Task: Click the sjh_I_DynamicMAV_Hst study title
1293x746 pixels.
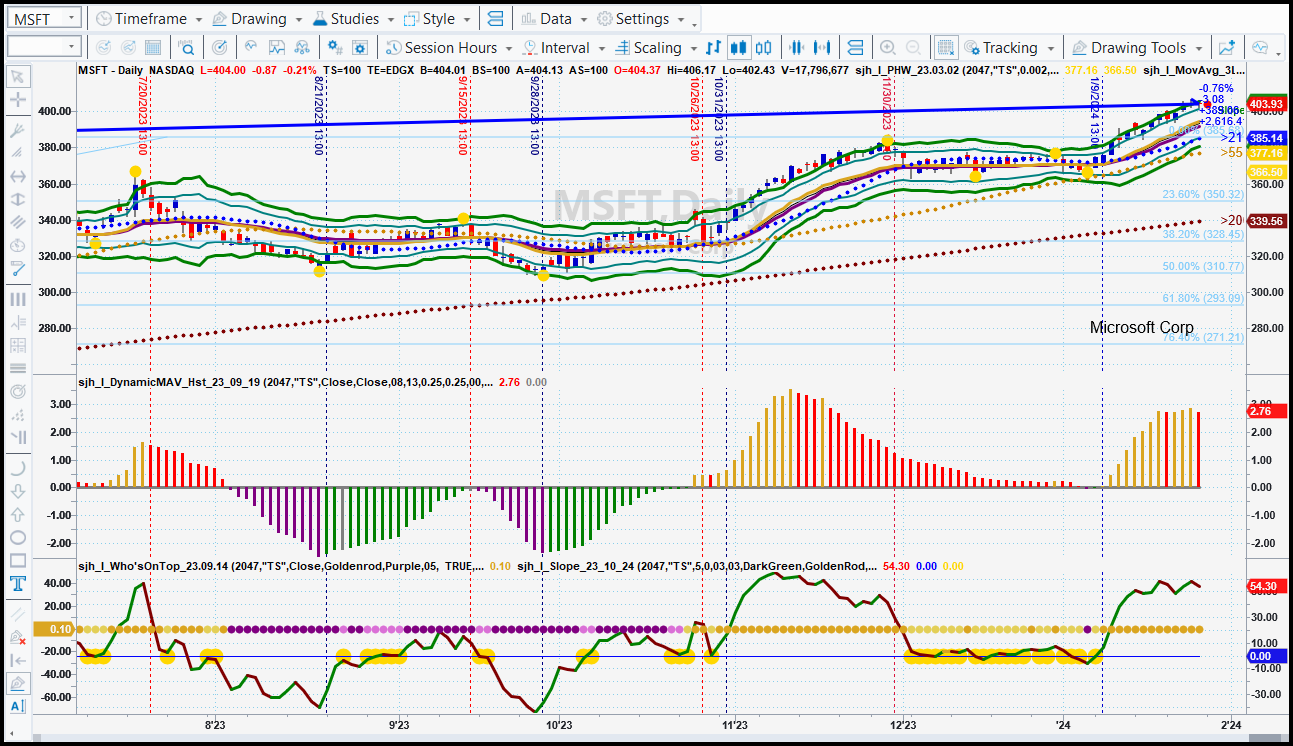Action: point(286,382)
